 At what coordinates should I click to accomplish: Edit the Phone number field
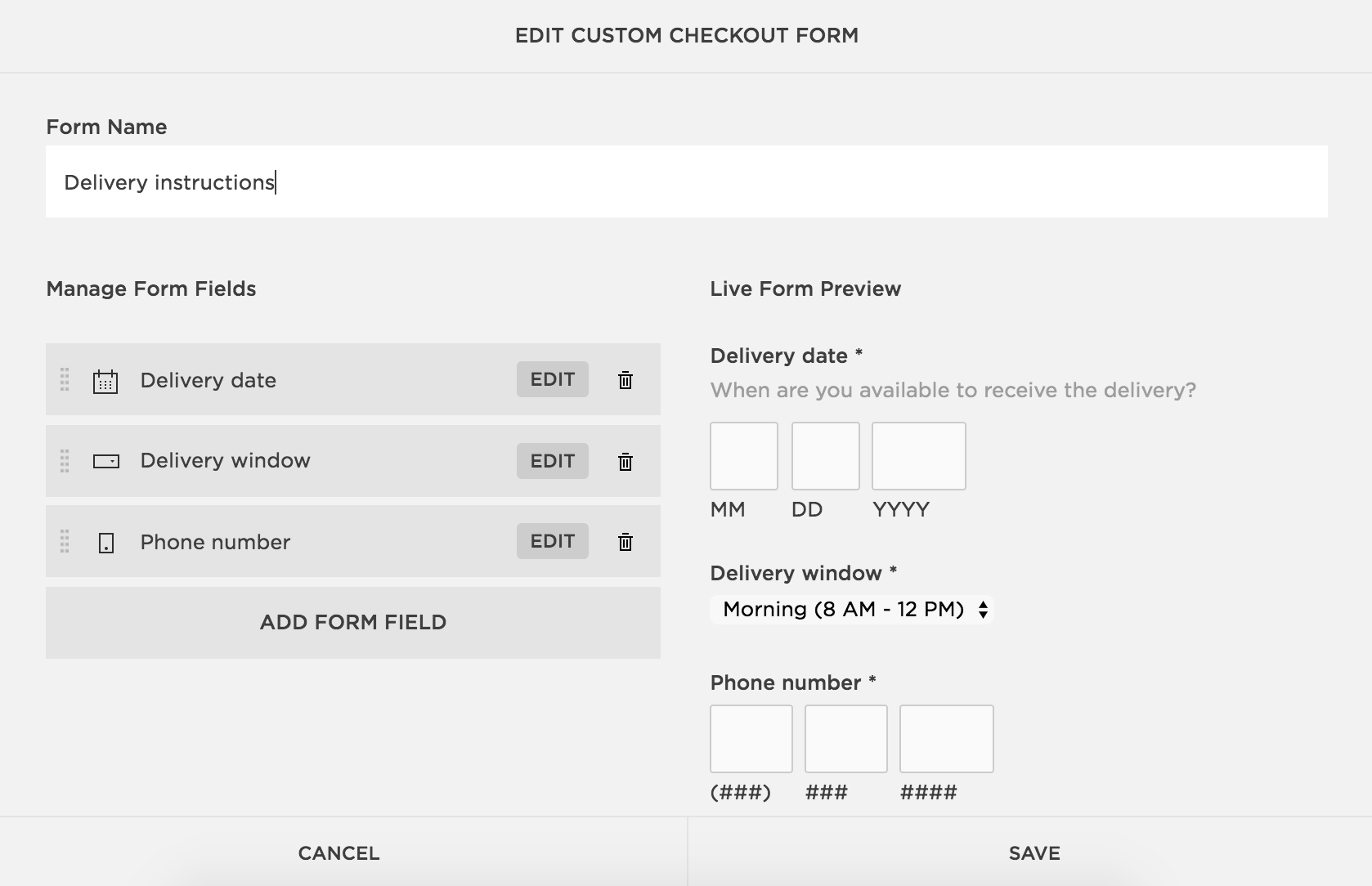[x=552, y=541]
